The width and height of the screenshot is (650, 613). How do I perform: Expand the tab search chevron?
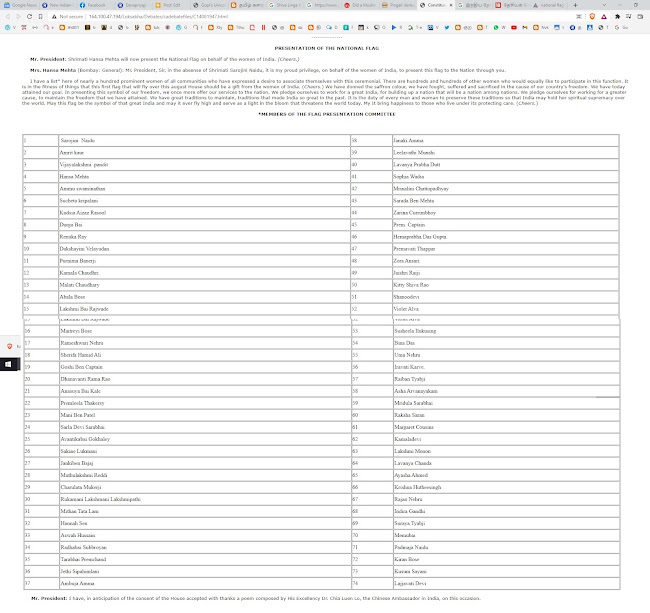(x=604, y=5)
